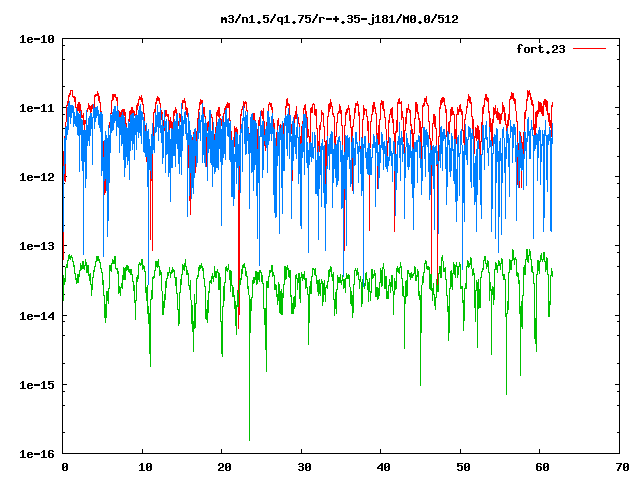Image resolution: width=640 pixels, height=480 pixels.
Task: Click y-axis label 1e-12
Action: tap(37, 177)
